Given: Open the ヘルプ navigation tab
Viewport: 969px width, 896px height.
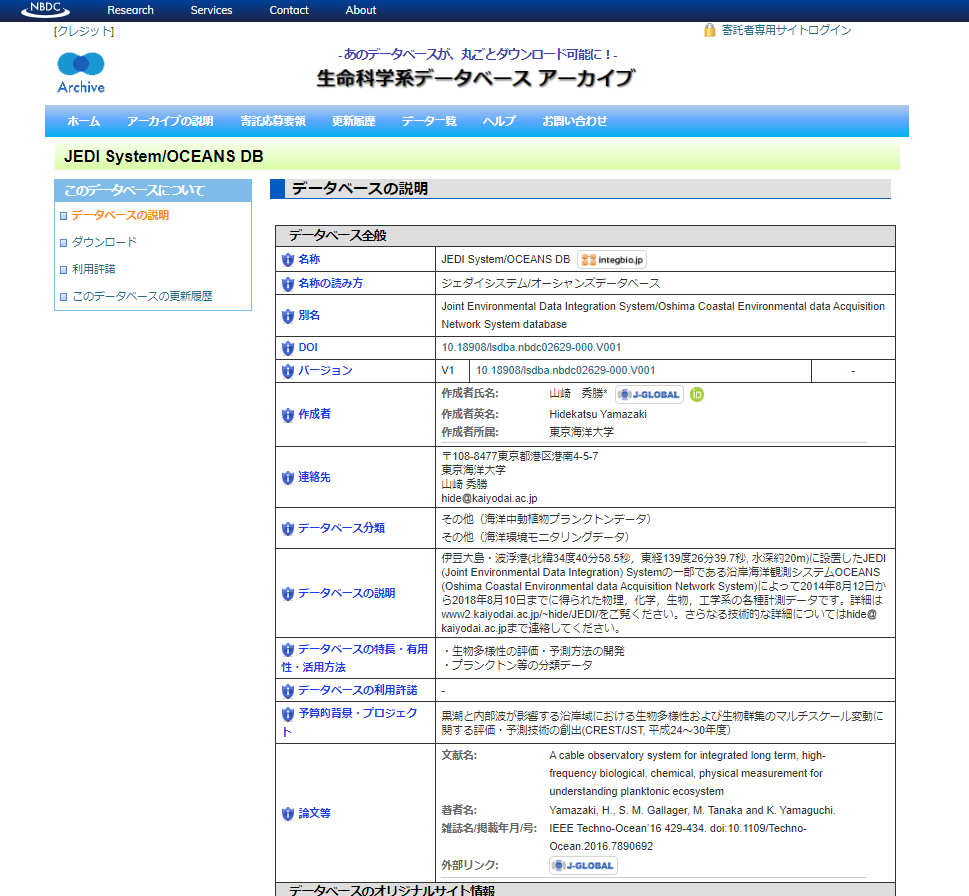Looking at the screenshot, I should 499,121.
